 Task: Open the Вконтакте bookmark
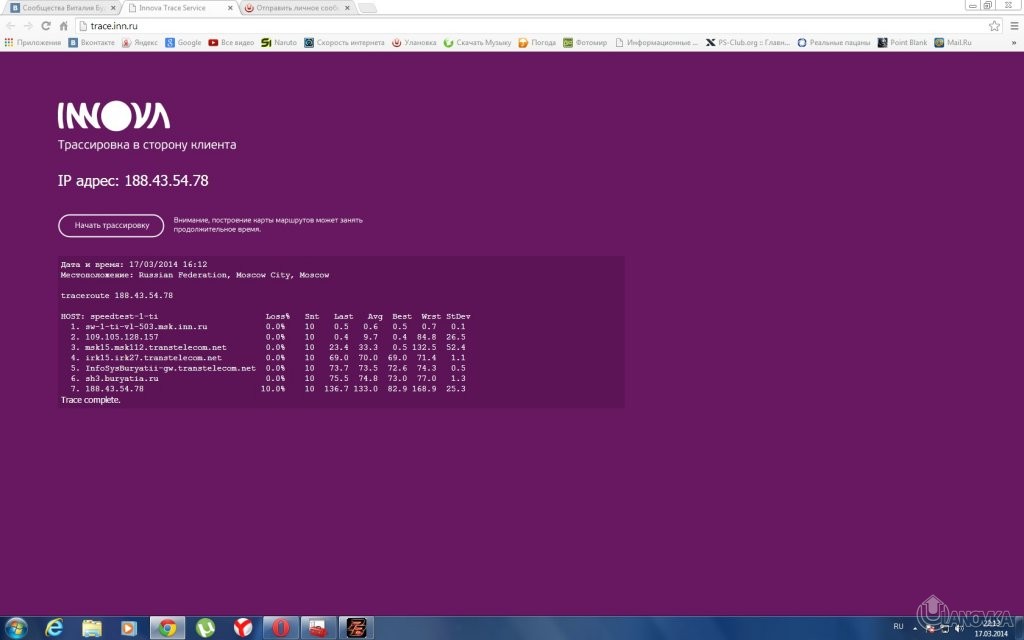(x=91, y=42)
